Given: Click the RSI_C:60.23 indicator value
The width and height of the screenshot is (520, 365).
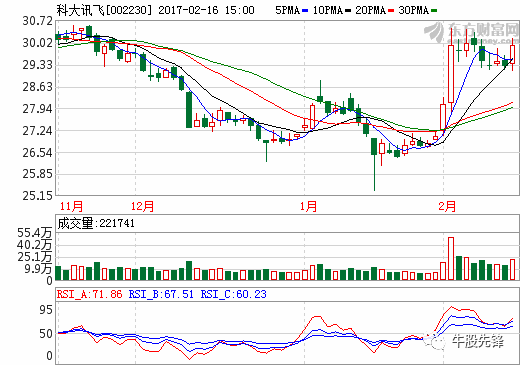Looking at the screenshot, I should click(x=233, y=294).
